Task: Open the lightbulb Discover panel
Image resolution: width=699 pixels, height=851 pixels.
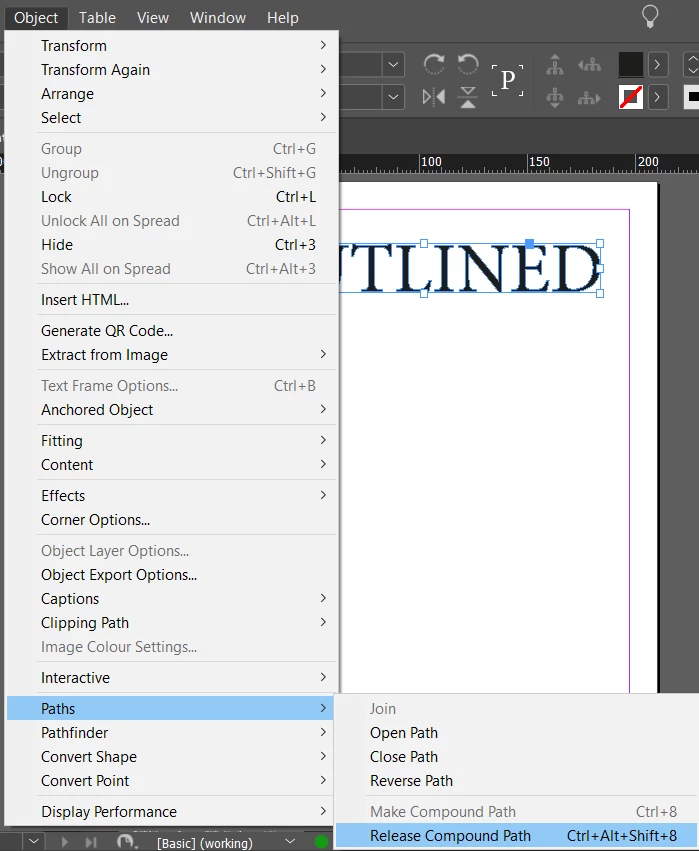Action: coord(650,16)
